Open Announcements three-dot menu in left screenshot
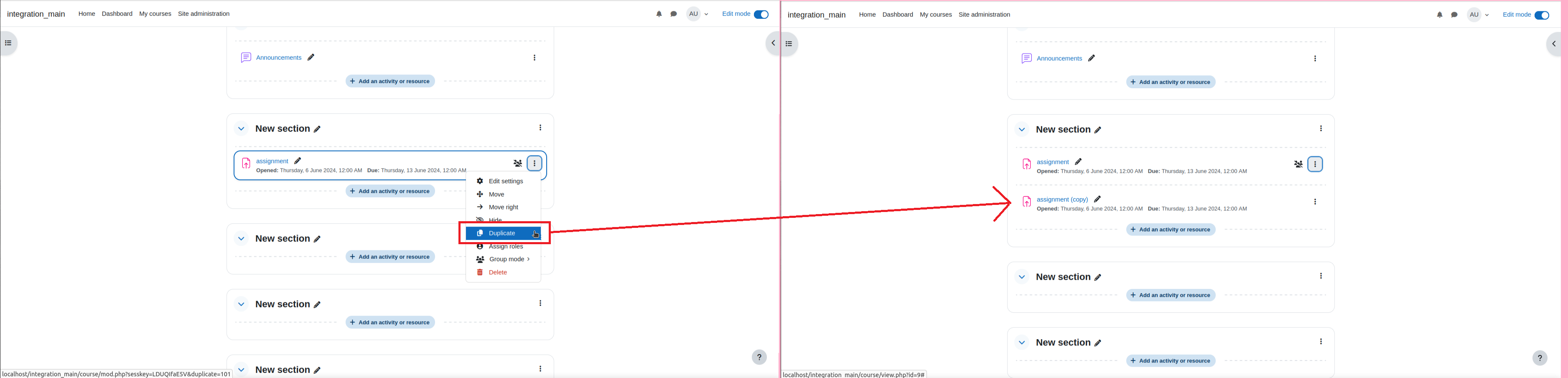1568x378 pixels. pyautogui.click(x=535, y=58)
